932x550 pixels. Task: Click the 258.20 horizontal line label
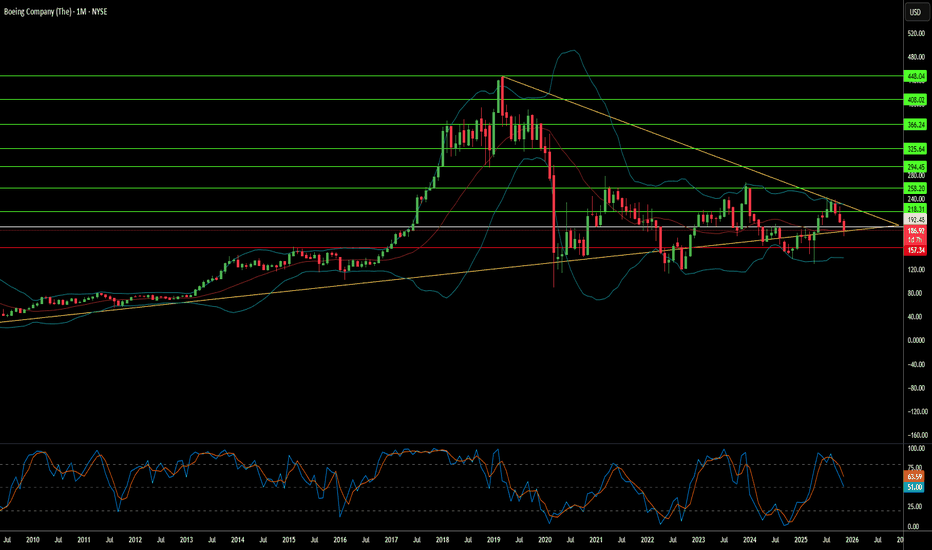915,188
